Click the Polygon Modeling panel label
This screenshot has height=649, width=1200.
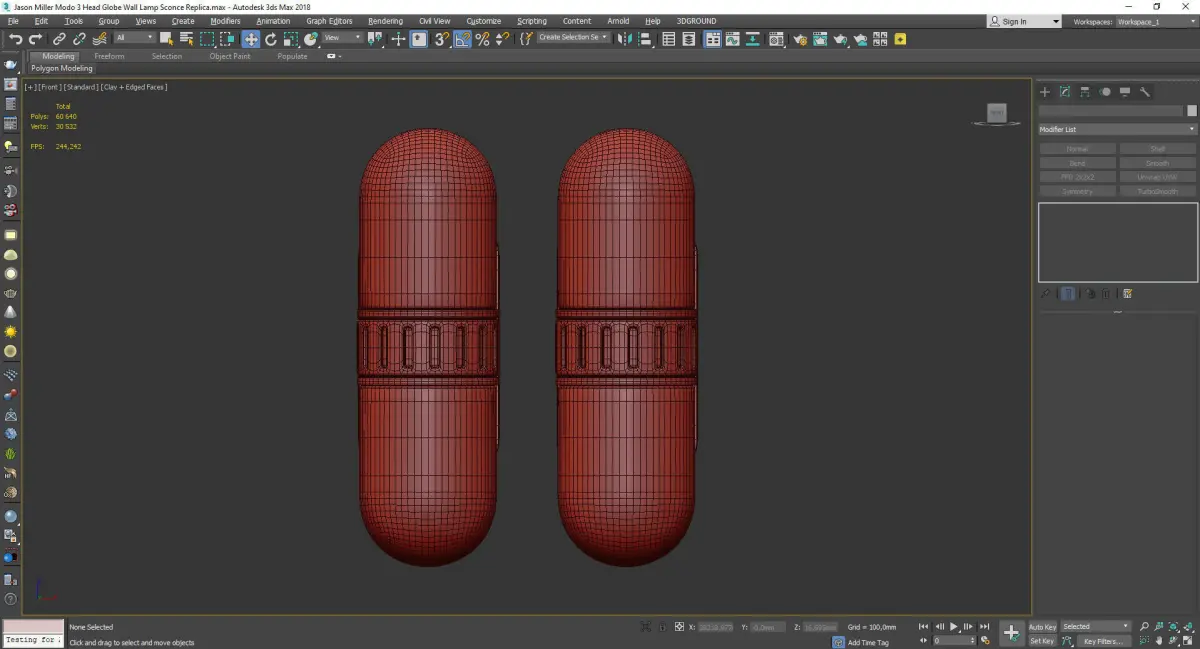62,69
